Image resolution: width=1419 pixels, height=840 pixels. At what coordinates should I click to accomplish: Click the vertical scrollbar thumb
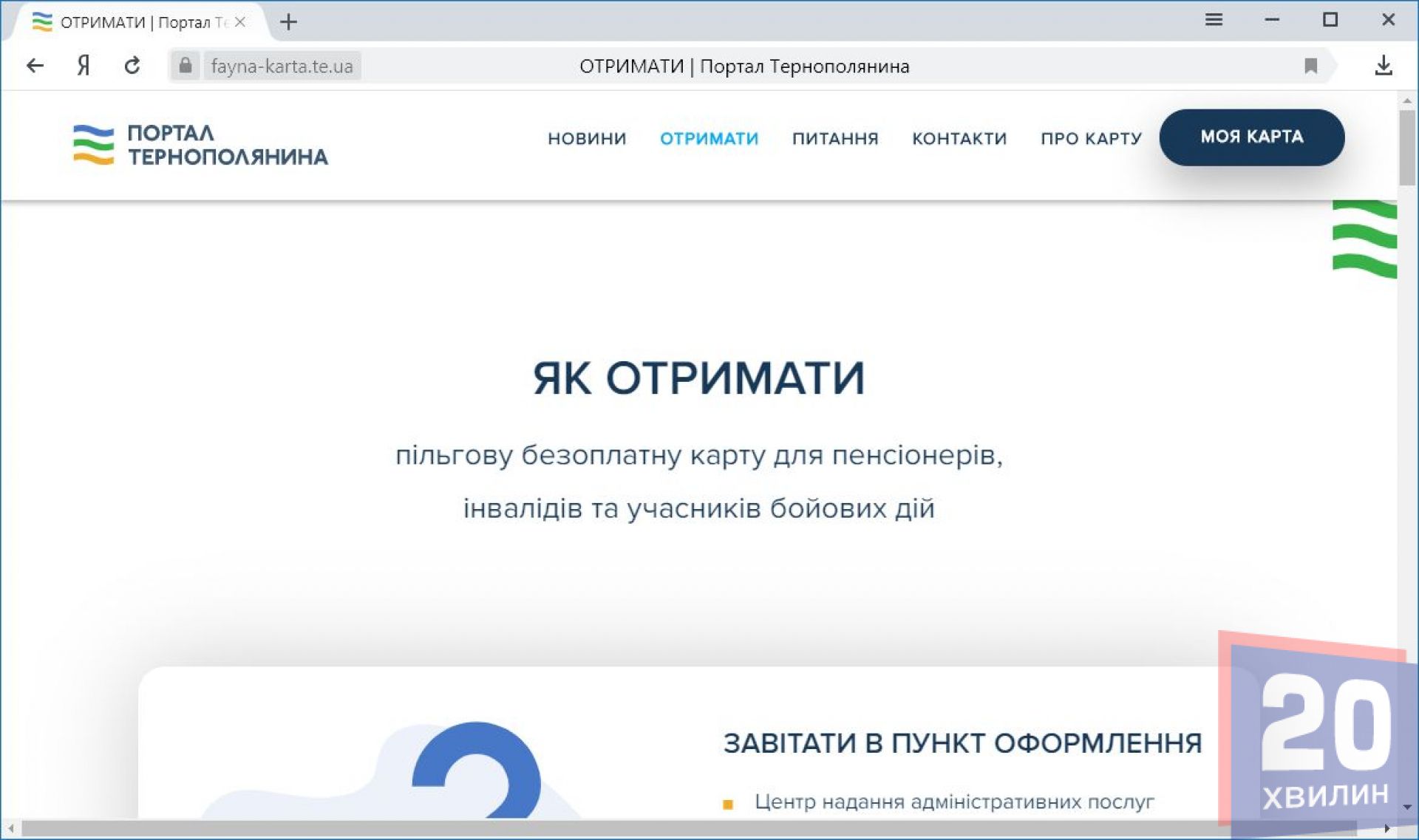click(x=1406, y=148)
